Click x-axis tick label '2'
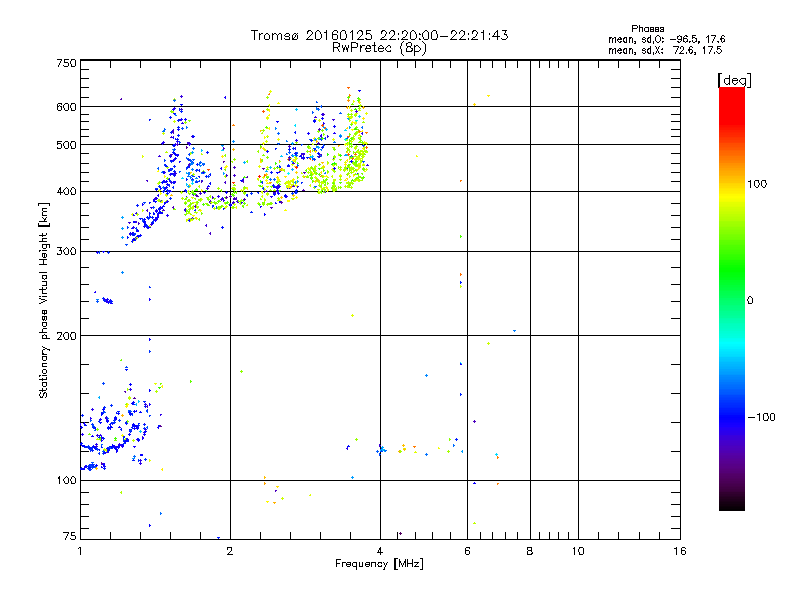 coord(230,551)
